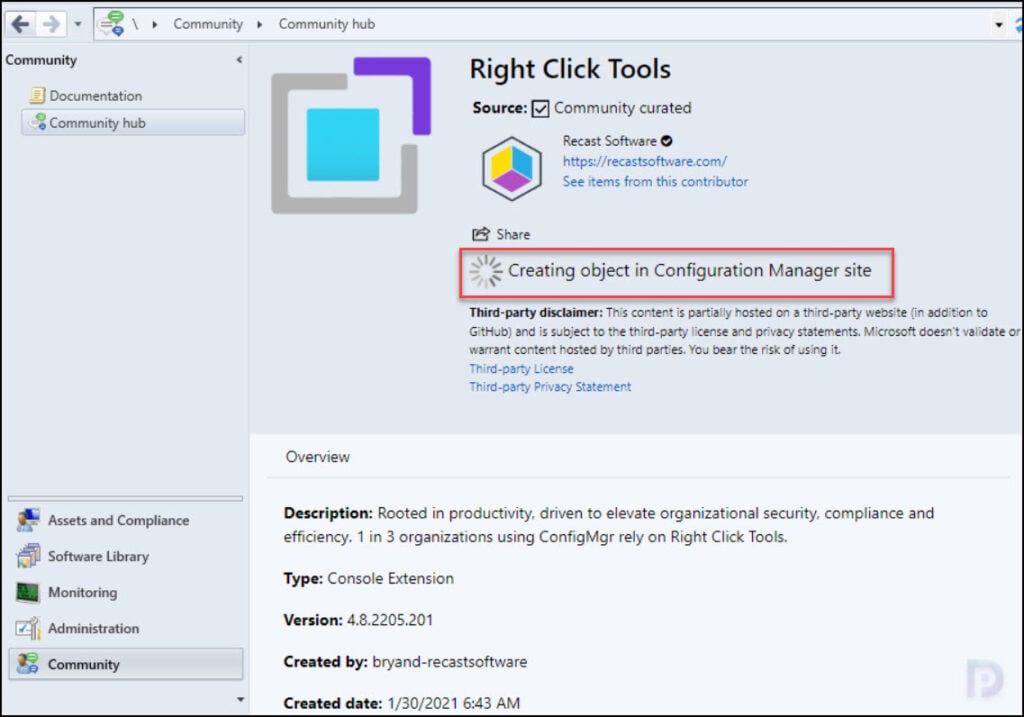Viewport: 1024px width, 717px height.
Task: Click the Share label
Action: (x=513, y=234)
